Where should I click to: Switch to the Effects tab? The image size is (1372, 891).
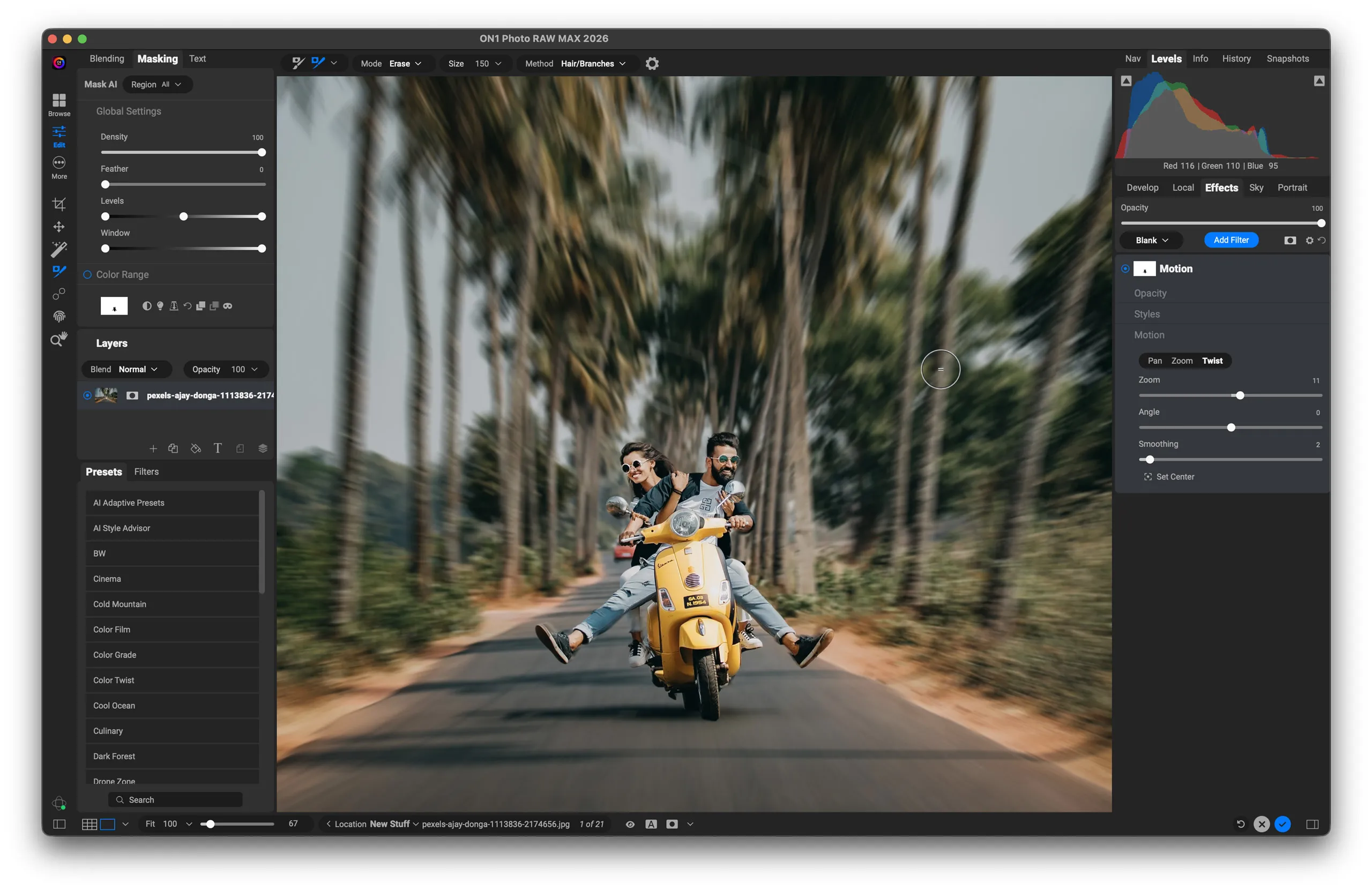point(1221,188)
